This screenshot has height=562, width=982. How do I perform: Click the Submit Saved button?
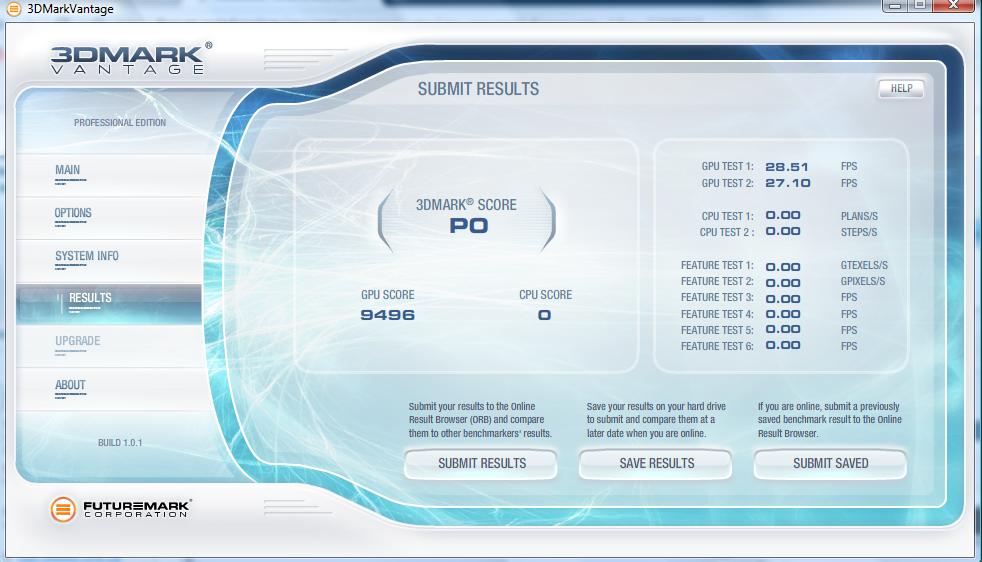(830, 464)
